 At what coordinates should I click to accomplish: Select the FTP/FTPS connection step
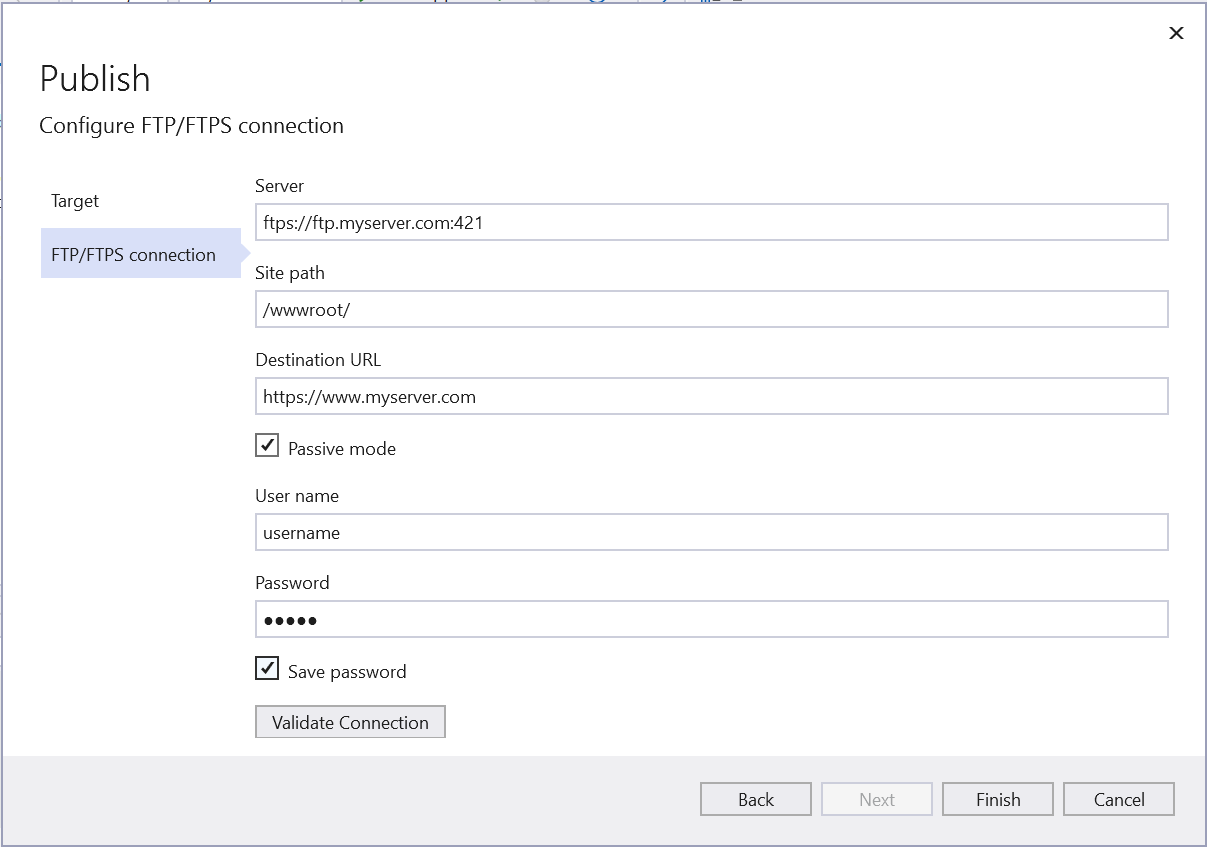coord(132,254)
